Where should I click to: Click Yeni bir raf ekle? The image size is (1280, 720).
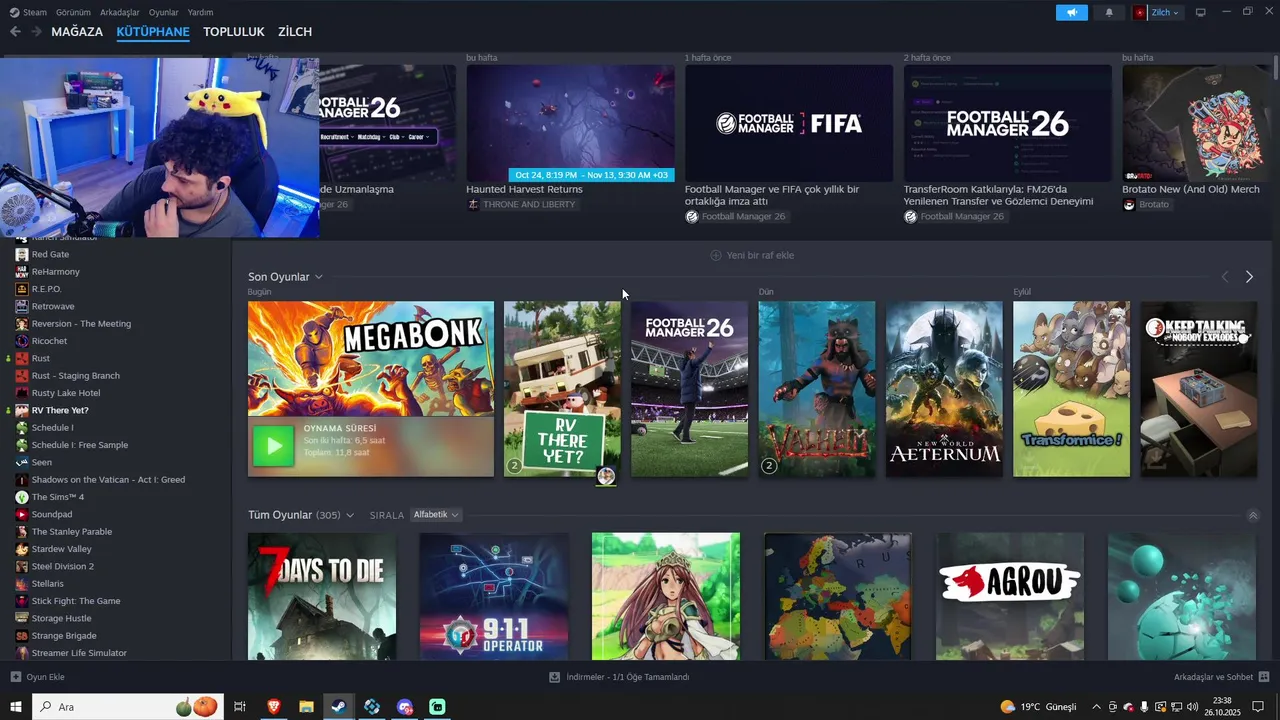(752, 255)
